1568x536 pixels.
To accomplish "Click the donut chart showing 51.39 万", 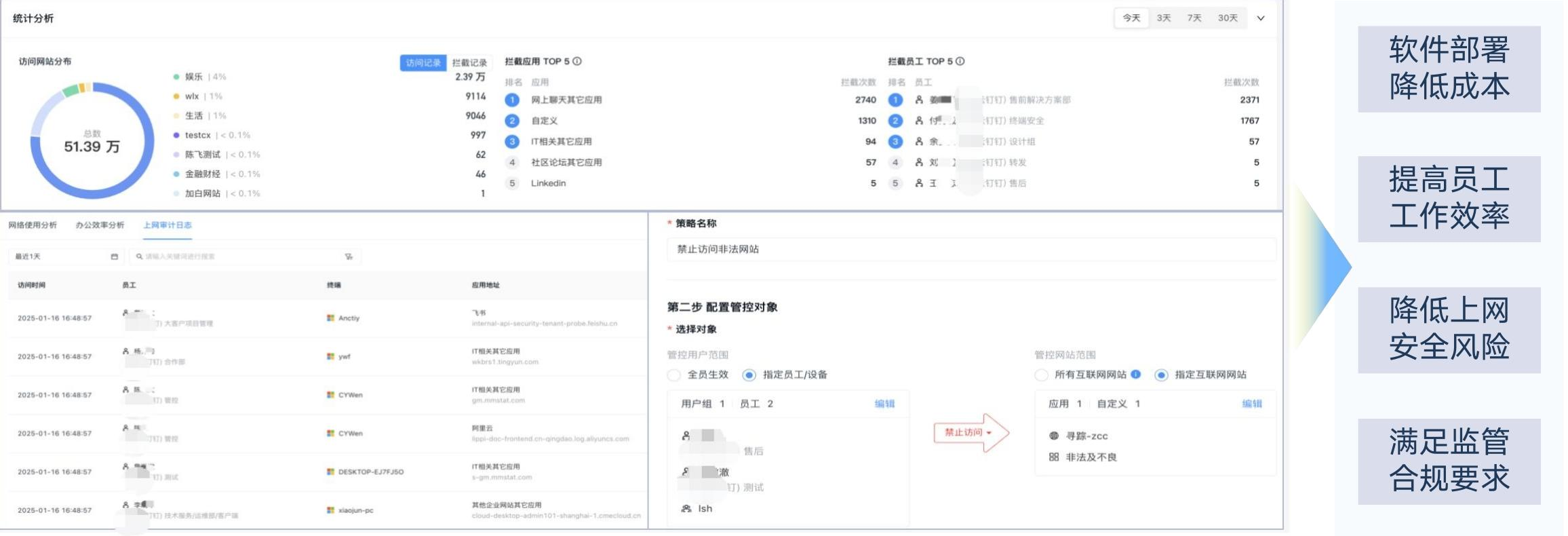I will [92, 140].
